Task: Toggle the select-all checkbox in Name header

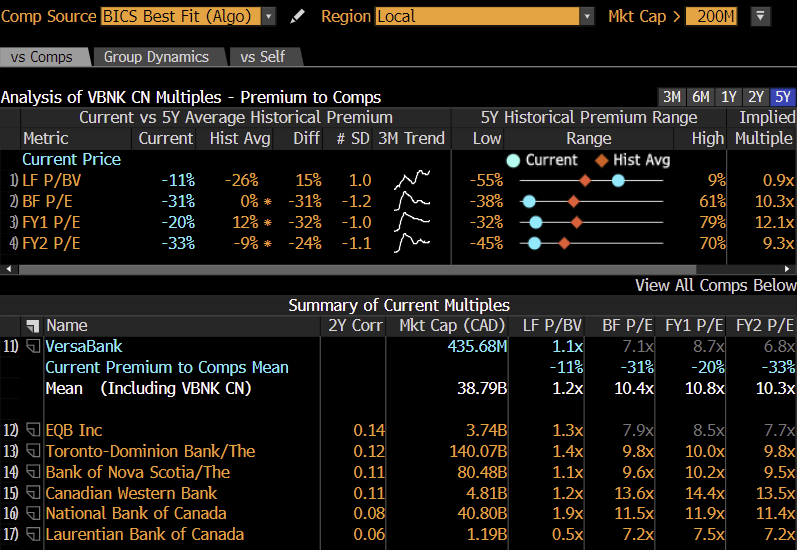Action: [33, 326]
